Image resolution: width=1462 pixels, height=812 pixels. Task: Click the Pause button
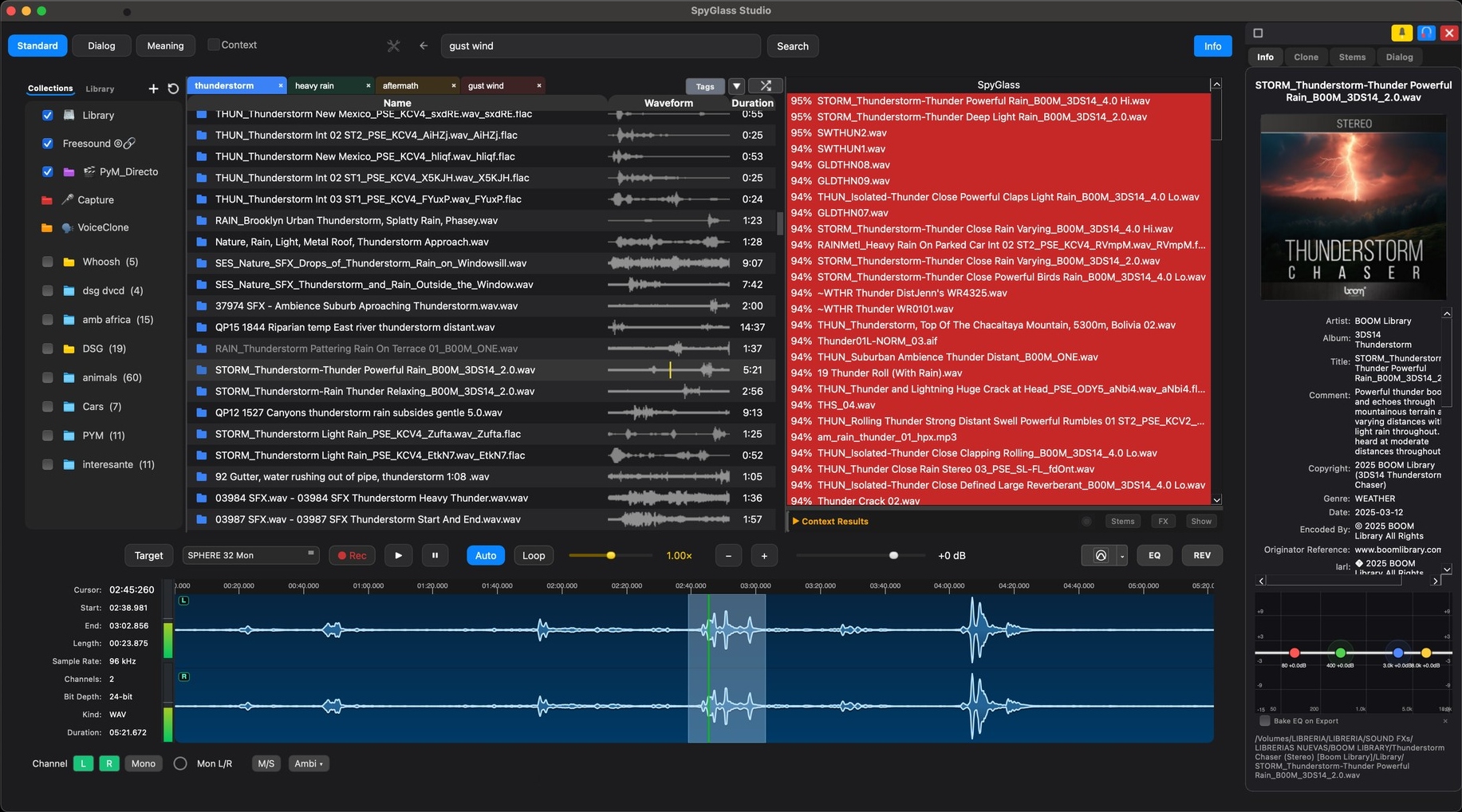435,555
